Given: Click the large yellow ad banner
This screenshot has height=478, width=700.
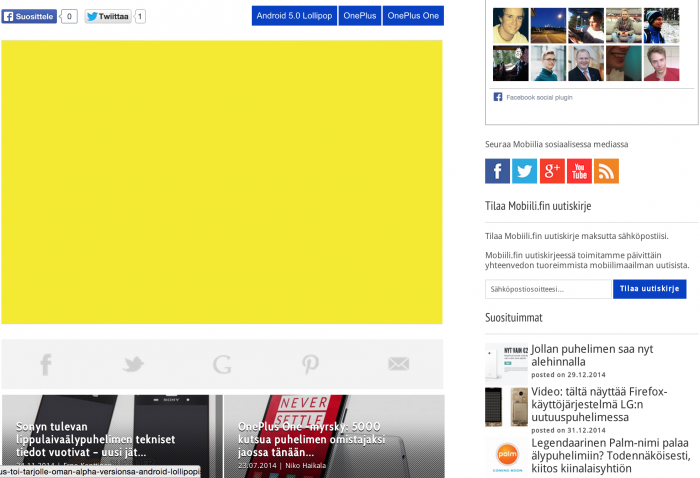Looking at the screenshot, I should point(222,182).
